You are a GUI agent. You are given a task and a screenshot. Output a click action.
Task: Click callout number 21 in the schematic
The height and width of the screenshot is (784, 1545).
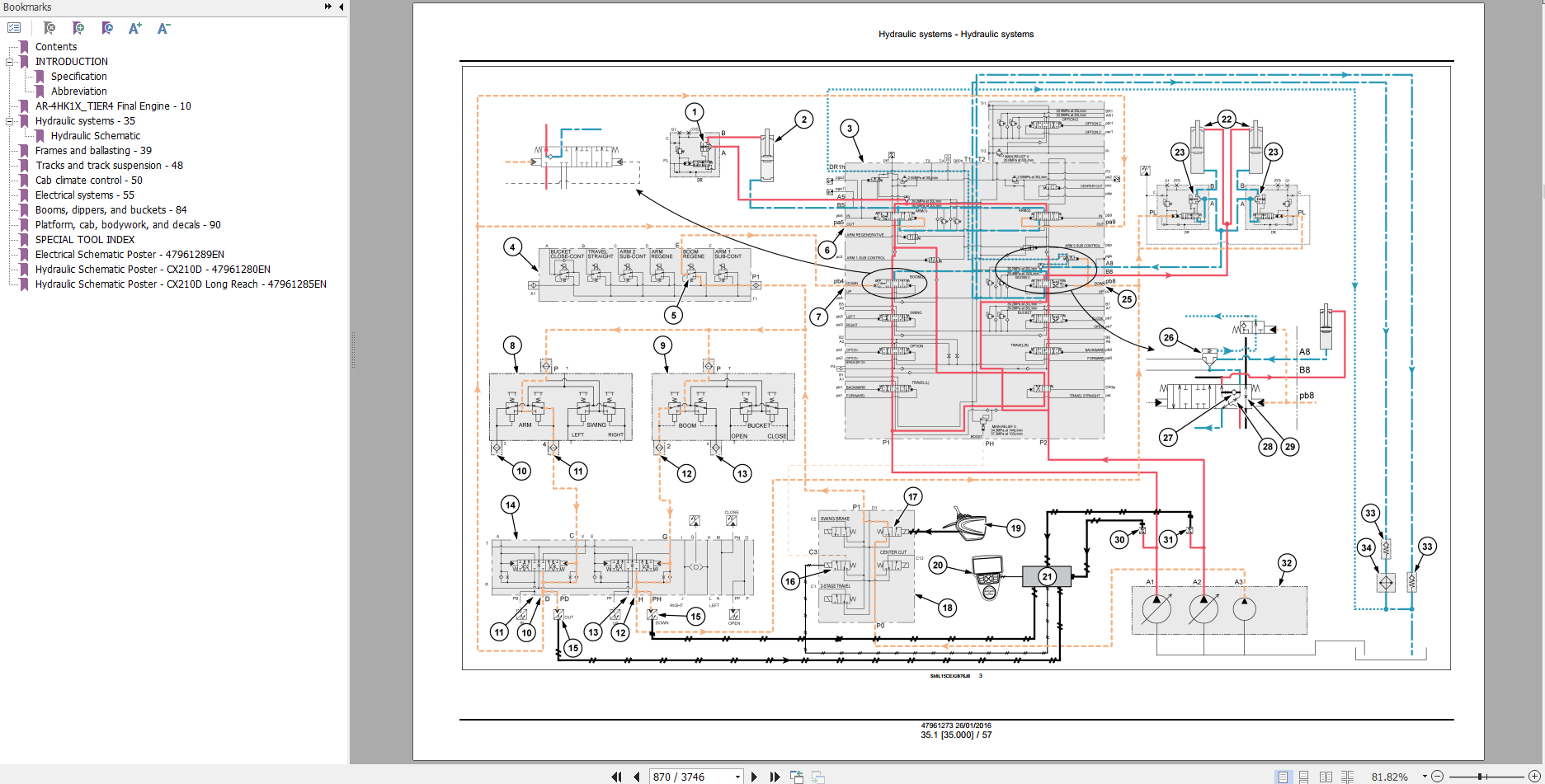[1047, 576]
